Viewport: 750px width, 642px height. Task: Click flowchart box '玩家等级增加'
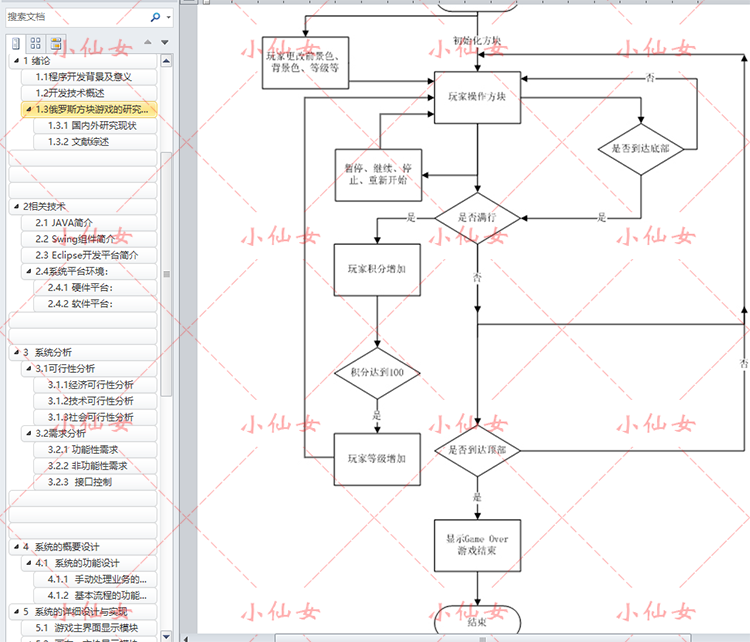377,459
